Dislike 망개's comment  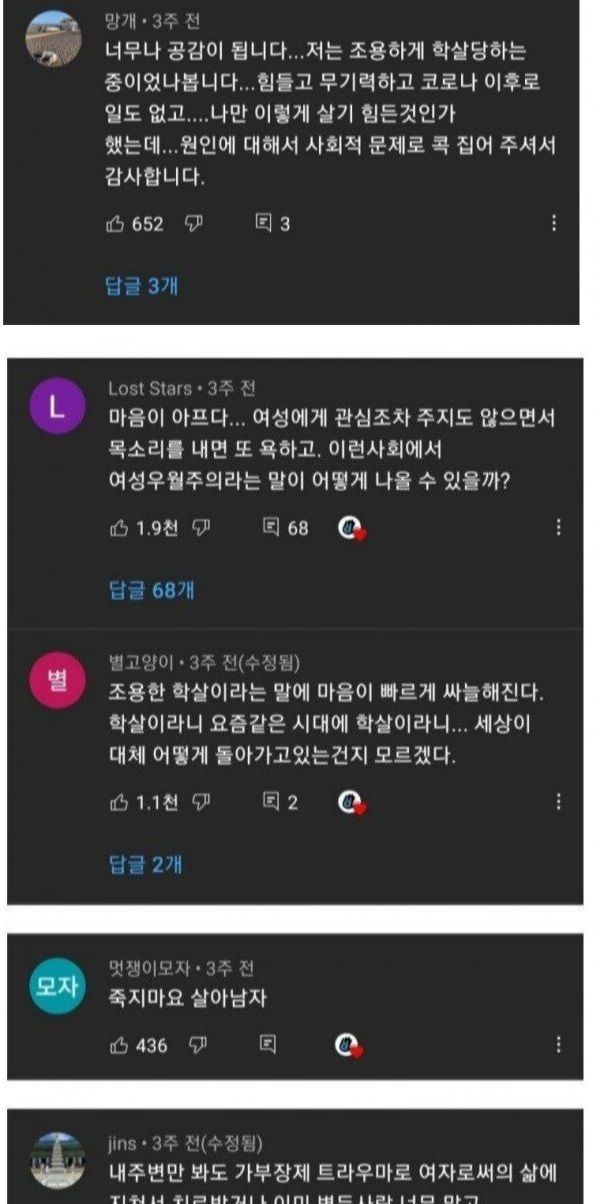[194, 225]
